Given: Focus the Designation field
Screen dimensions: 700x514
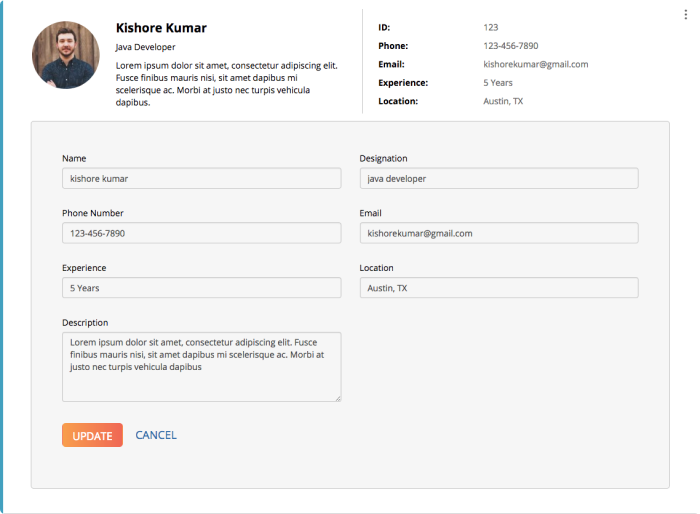Looking at the screenshot, I should 499,178.
